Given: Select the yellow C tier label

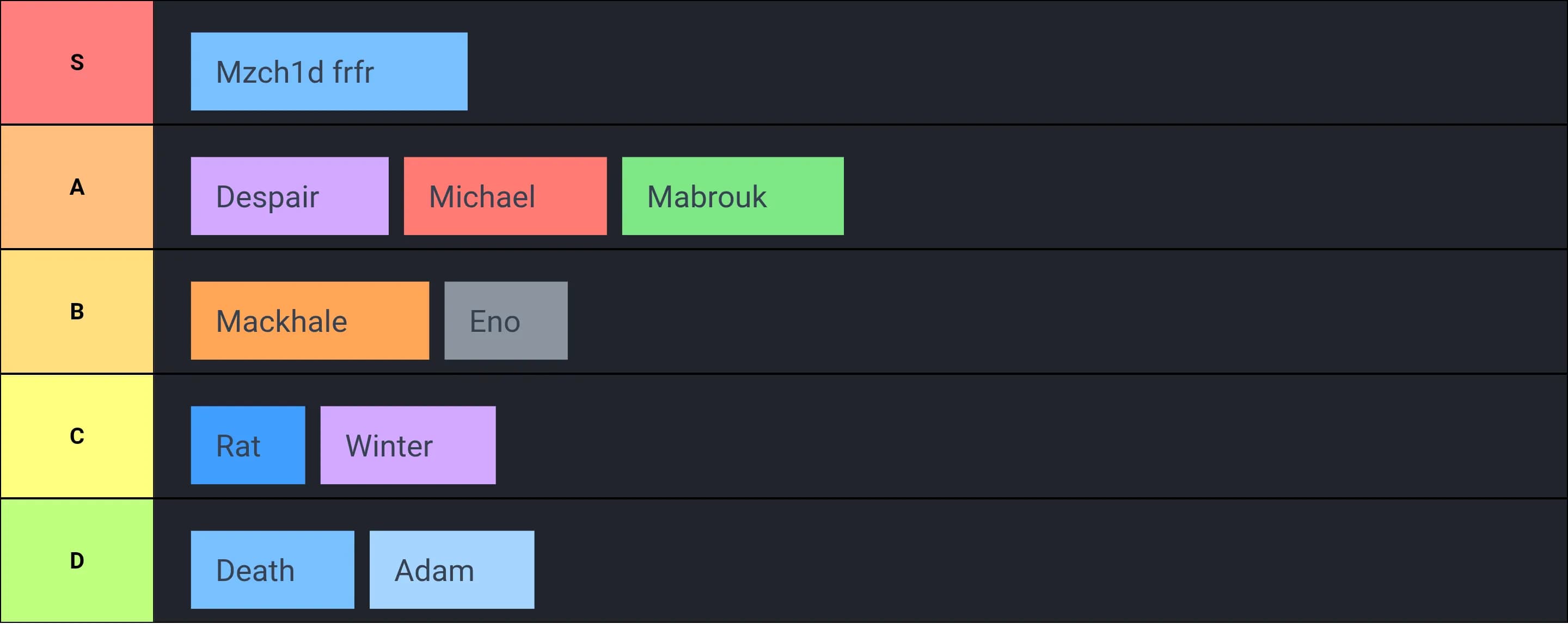Looking at the screenshot, I should click(77, 436).
